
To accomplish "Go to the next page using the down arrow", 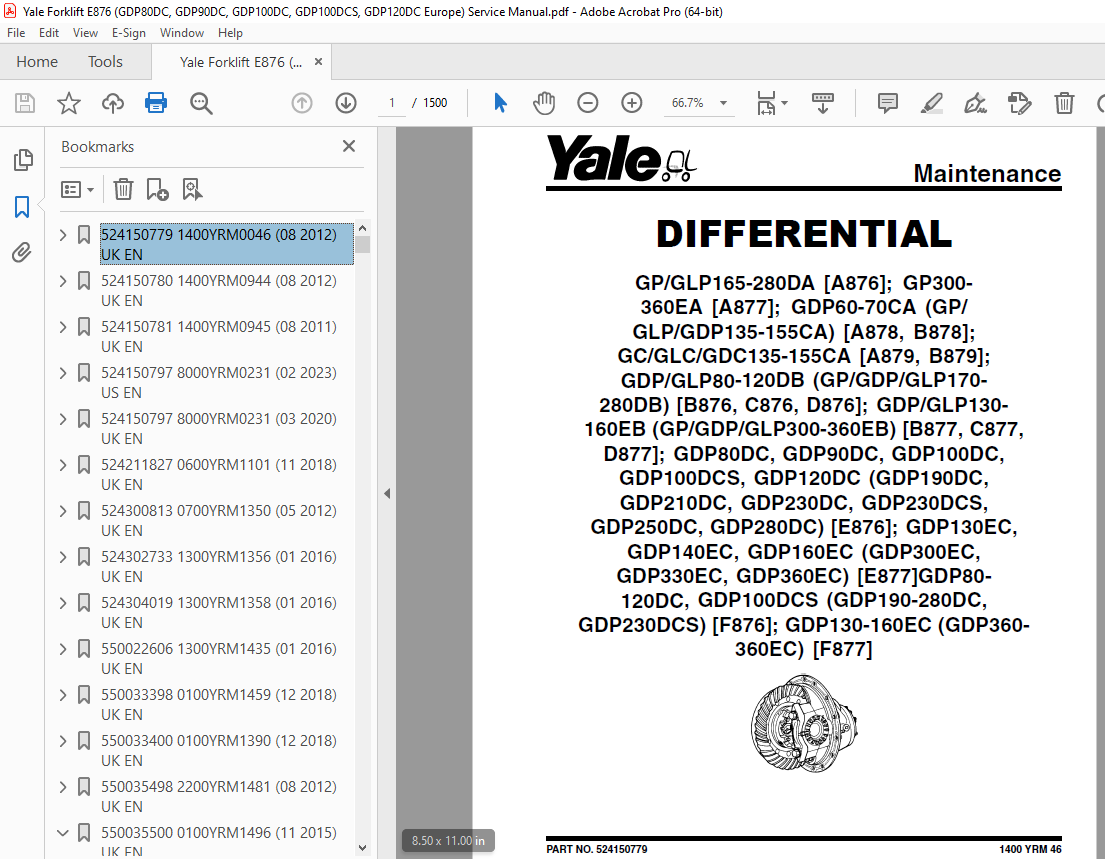I will (x=345, y=103).
